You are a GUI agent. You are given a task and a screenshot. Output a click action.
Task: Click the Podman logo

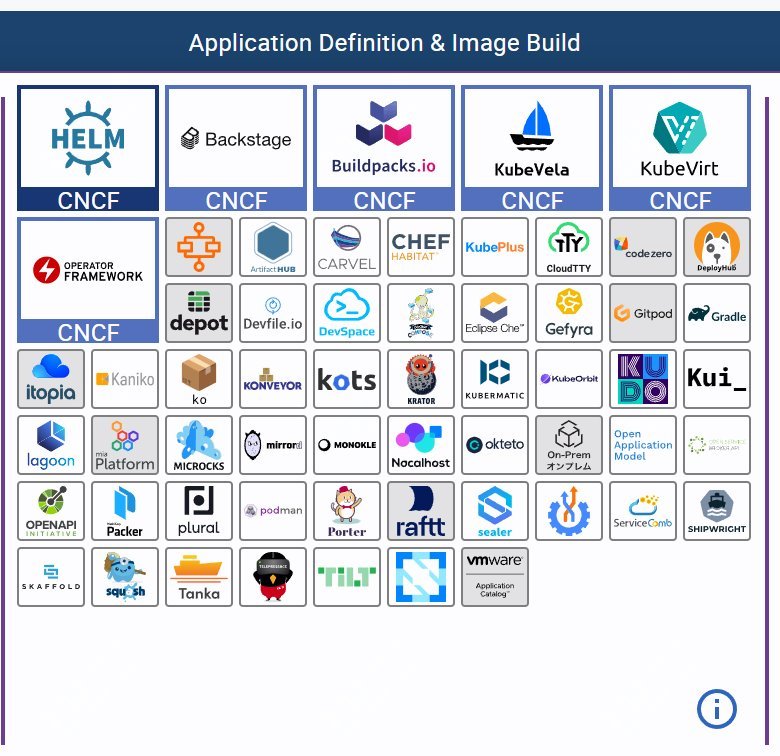[x=273, y=511]
